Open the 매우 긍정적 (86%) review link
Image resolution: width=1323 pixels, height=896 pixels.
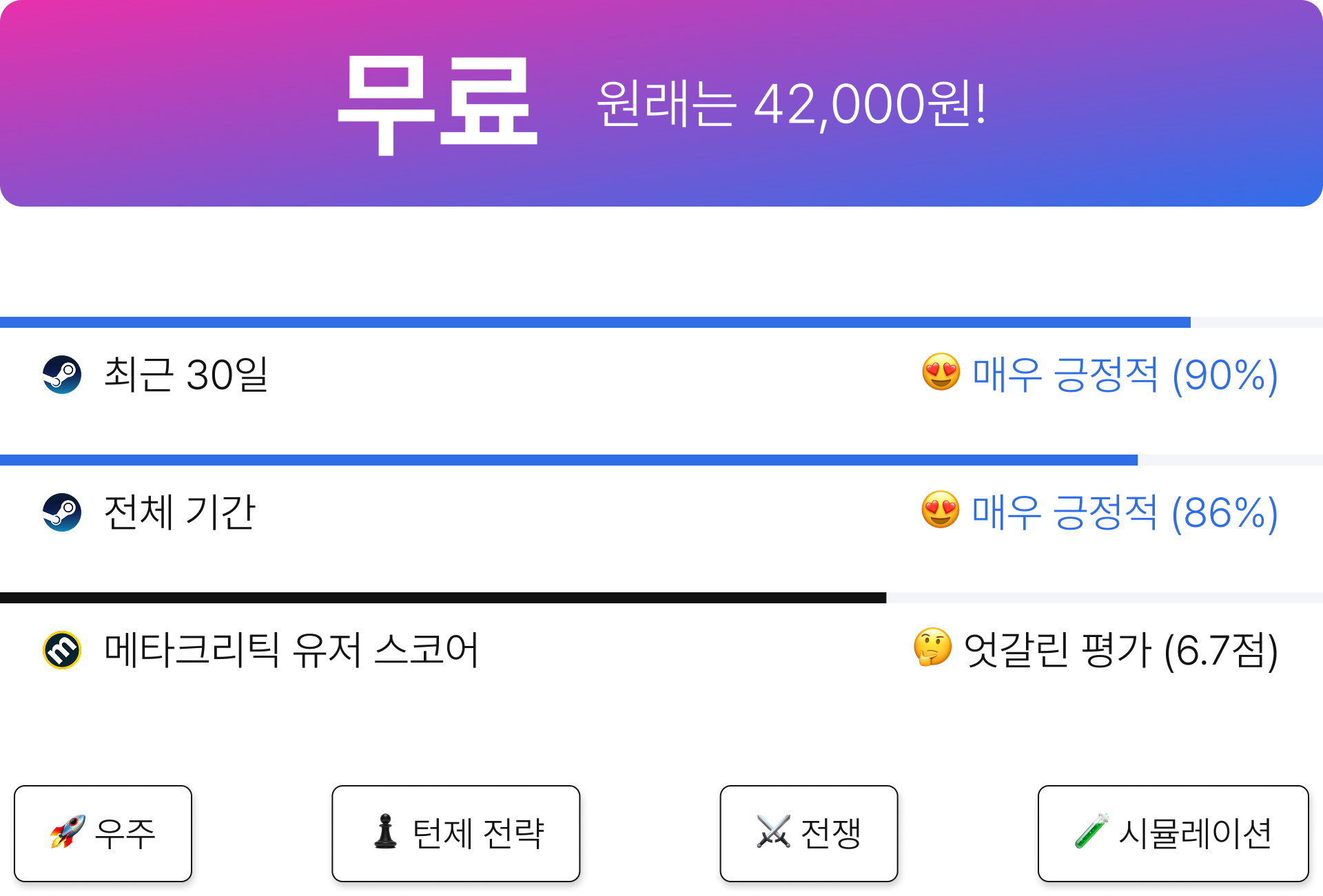pyautogui.click(x=1125, y=513)
